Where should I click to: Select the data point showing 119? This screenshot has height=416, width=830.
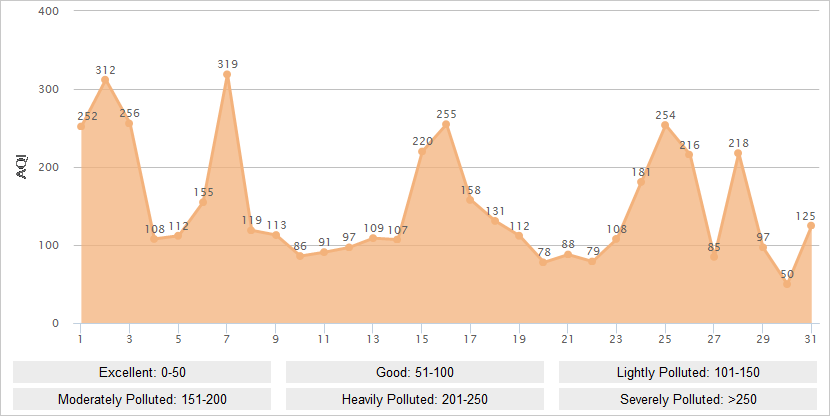pyautogui.click(x=251, y=230)
